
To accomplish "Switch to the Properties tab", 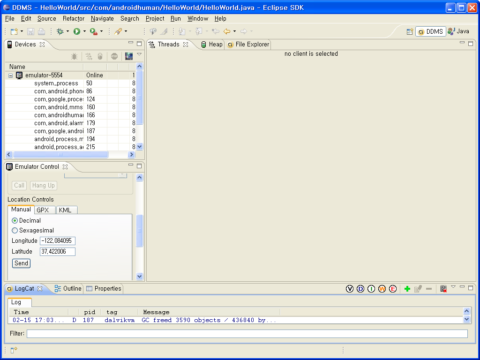I will [x=104, y=289].
